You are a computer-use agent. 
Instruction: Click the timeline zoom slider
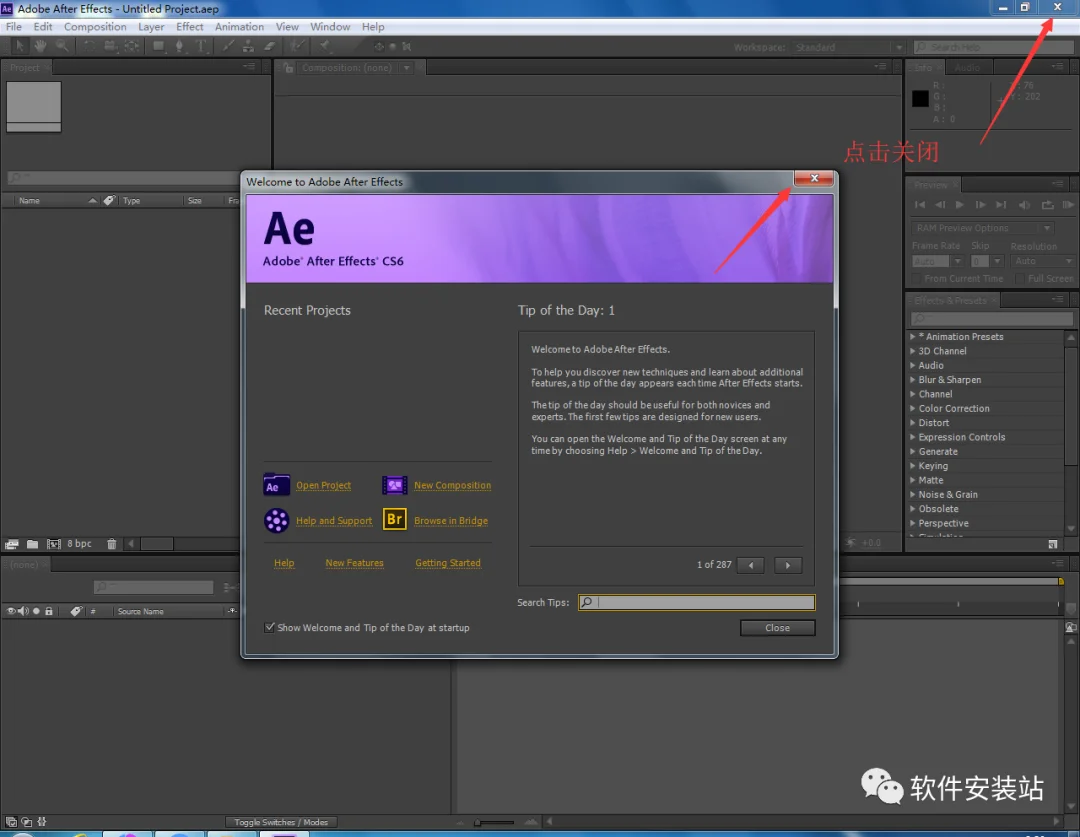(495, 822)
